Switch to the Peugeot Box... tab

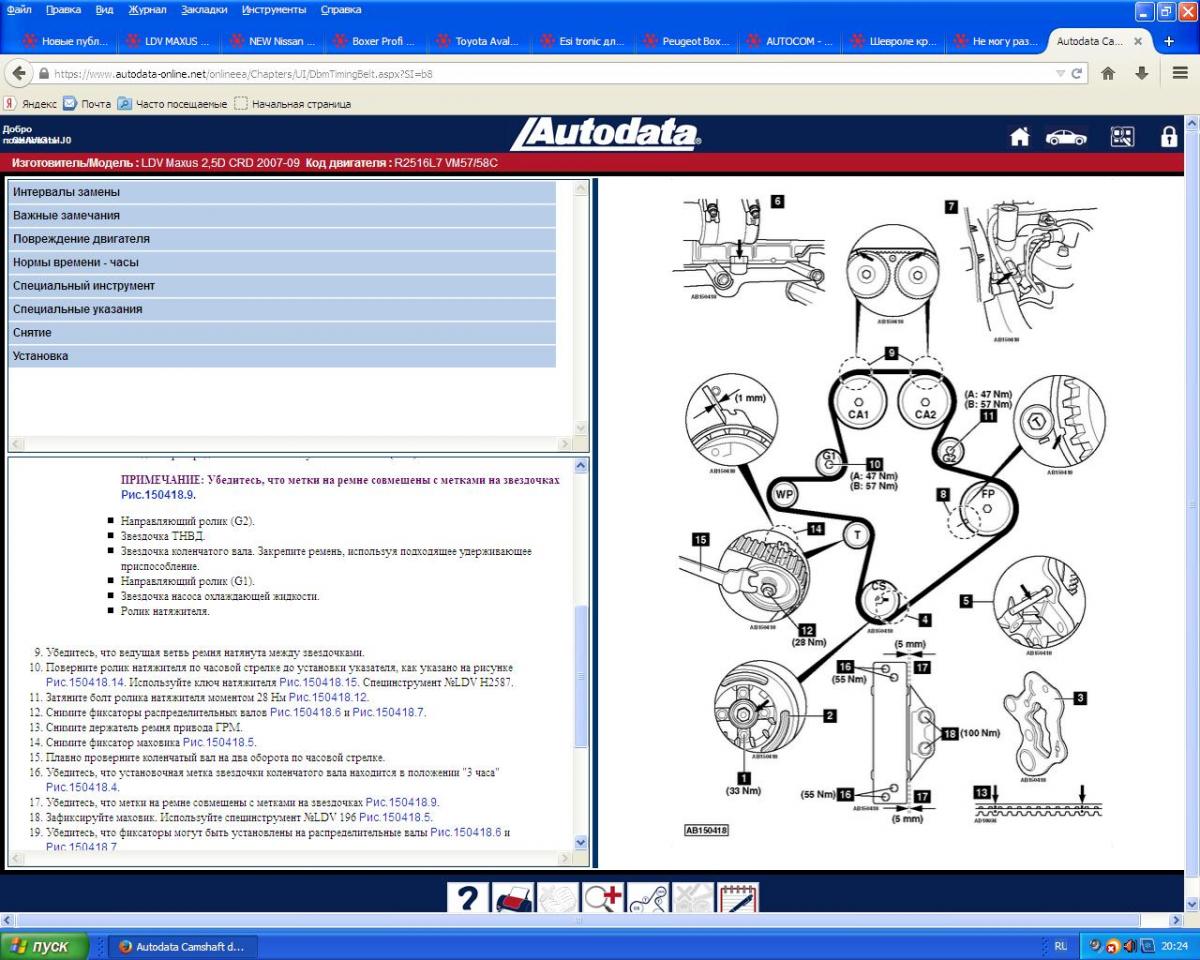click(689, 42)
